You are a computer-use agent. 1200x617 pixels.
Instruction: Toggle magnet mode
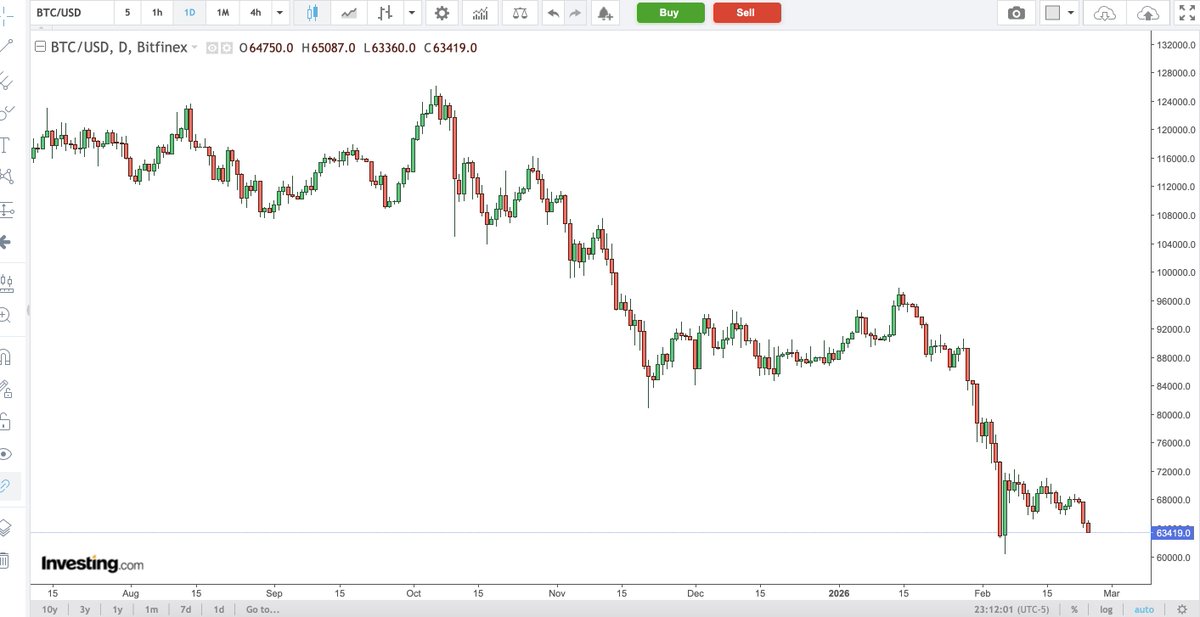pos(6,356)
